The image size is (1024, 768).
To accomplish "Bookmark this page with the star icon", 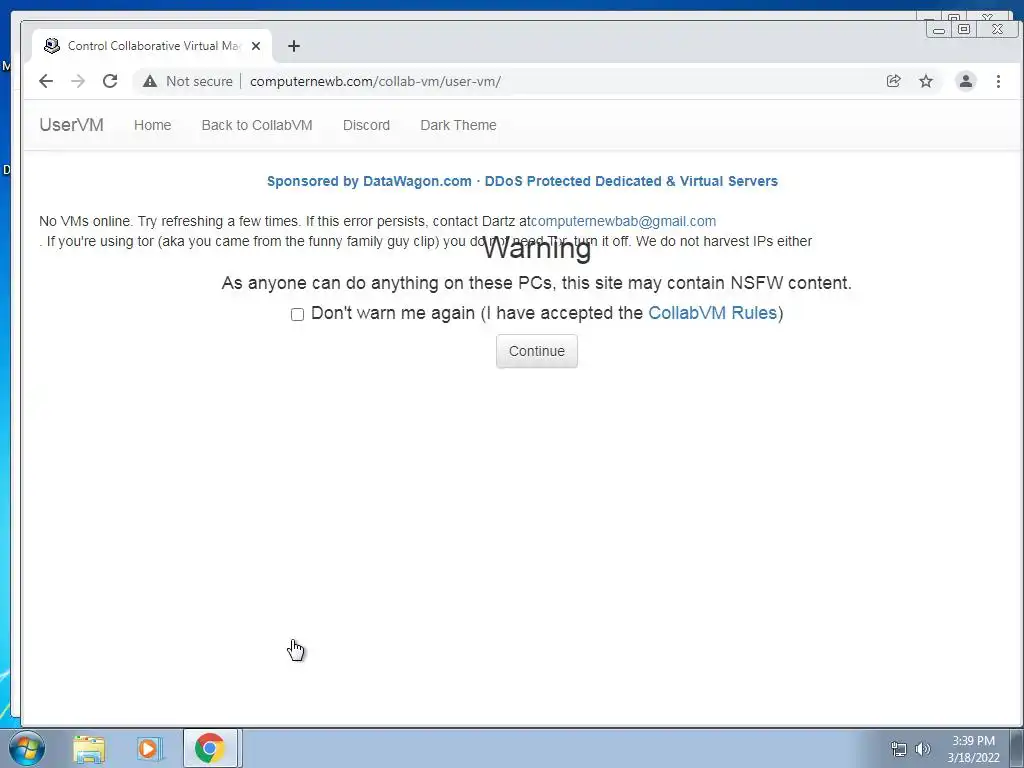I will pyautogui.click(x=926, y=81).
